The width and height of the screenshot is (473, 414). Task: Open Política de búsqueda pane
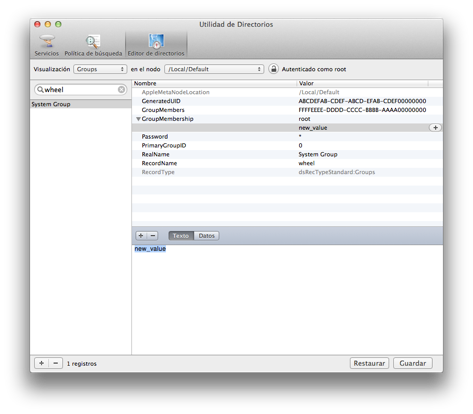coord(93,45)
